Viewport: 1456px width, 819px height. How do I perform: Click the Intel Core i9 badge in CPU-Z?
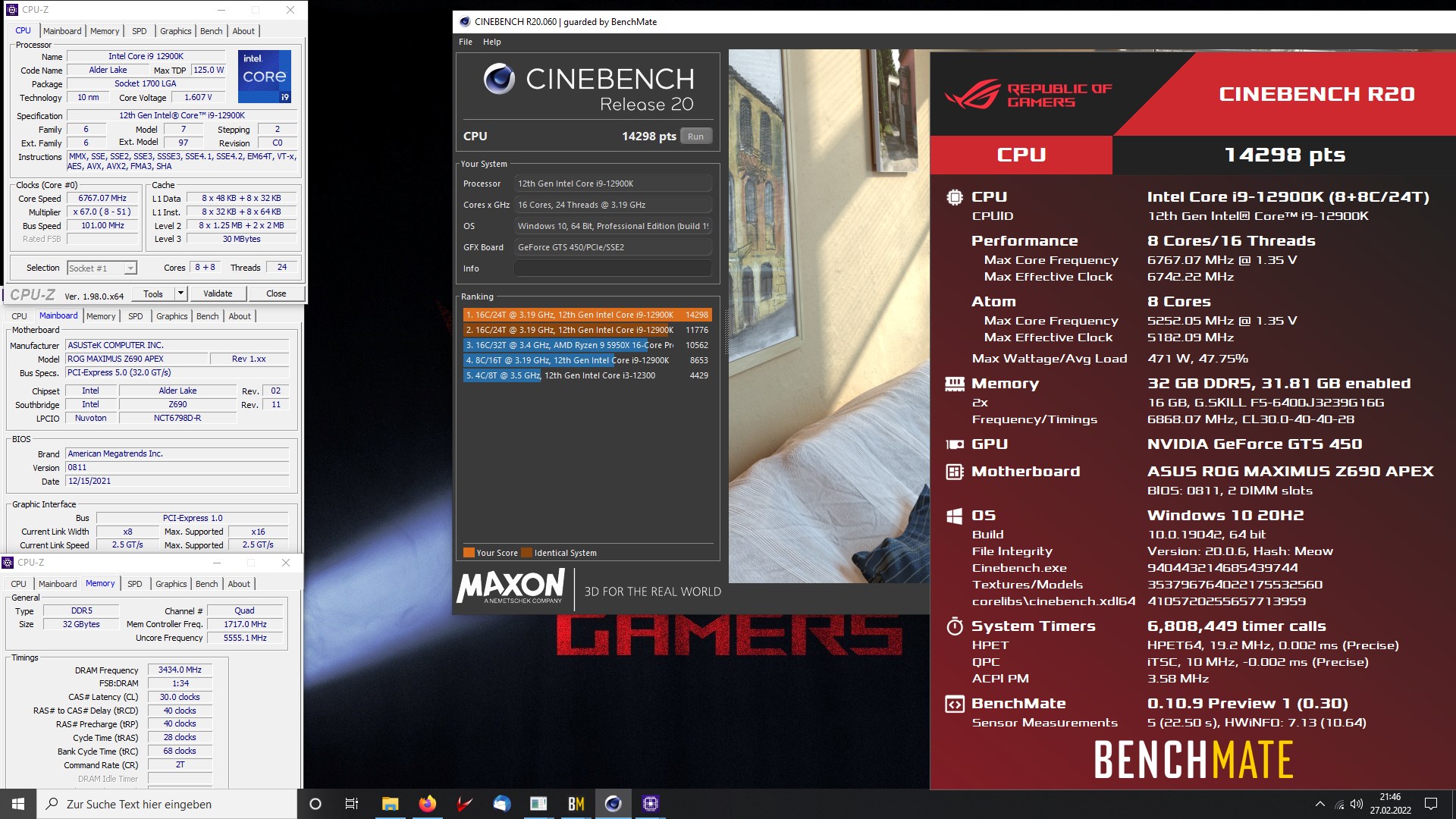(264, 77)
